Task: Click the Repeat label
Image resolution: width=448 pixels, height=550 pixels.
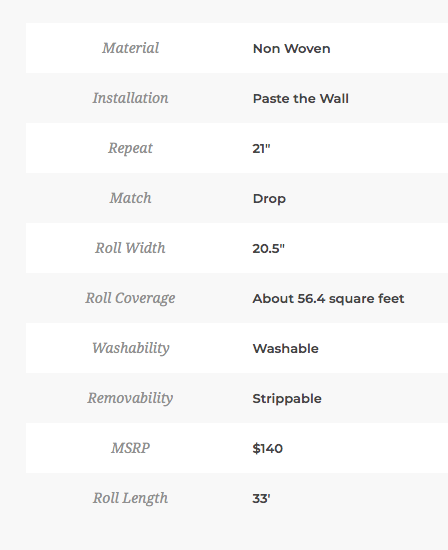Action: (x=131, y=148)
